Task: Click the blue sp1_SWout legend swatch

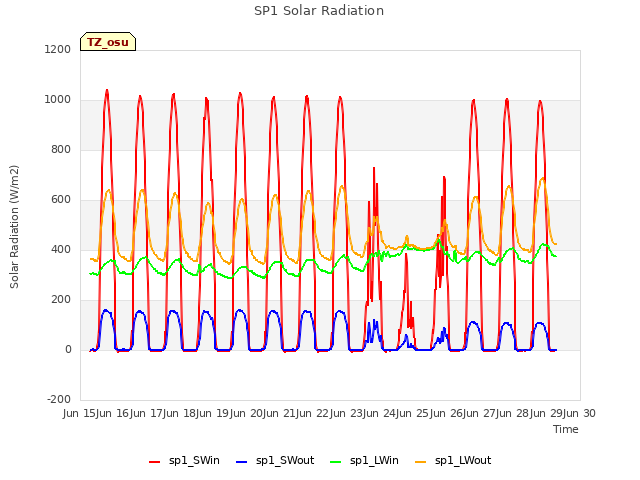Action: point(242,462)
